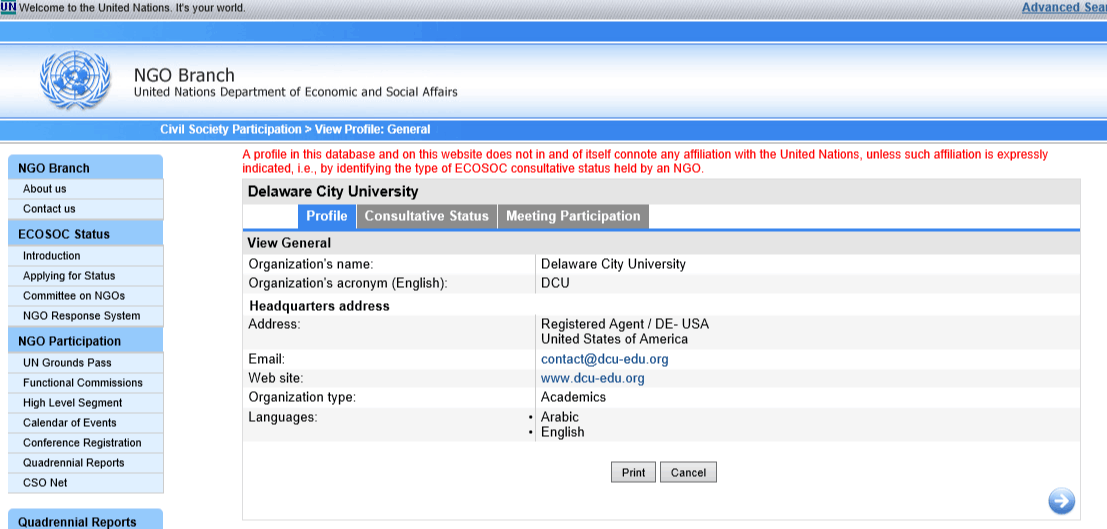Open the contact@dcu-edu.org email link
Viewport: 1107px width, 529px height.
(x=604, y=359)
